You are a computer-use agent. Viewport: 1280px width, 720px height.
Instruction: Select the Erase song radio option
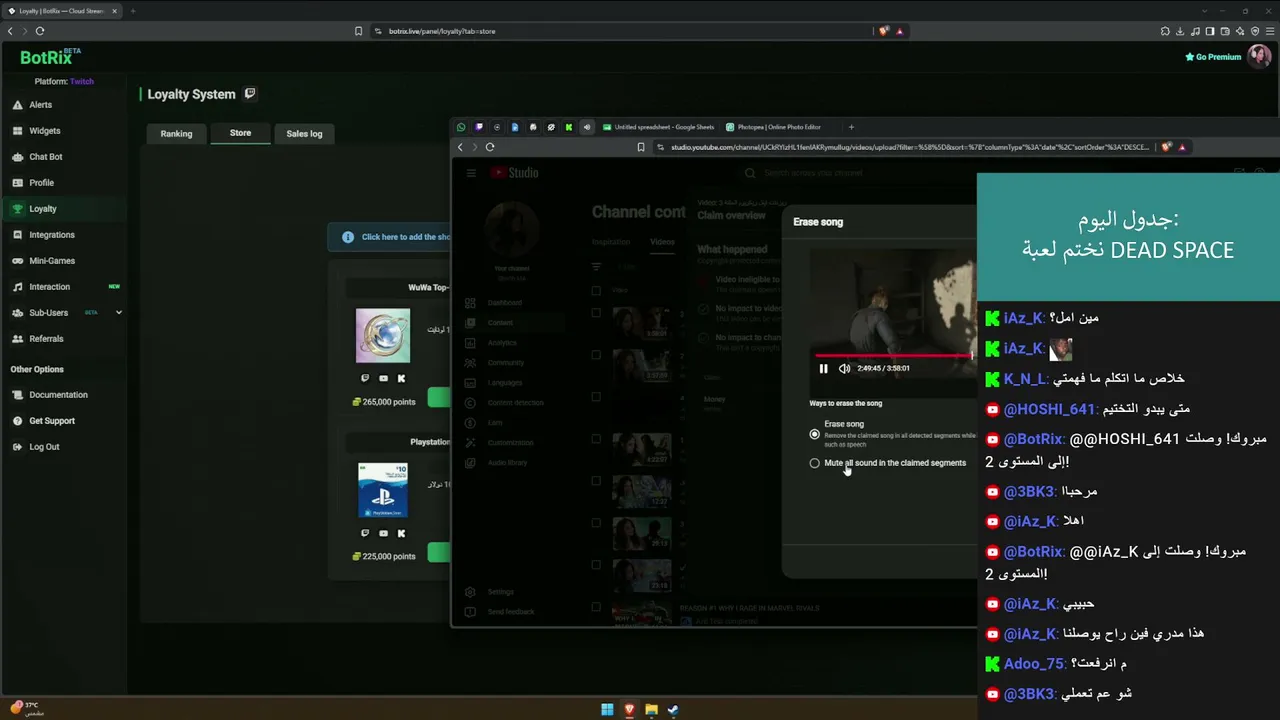814,434
